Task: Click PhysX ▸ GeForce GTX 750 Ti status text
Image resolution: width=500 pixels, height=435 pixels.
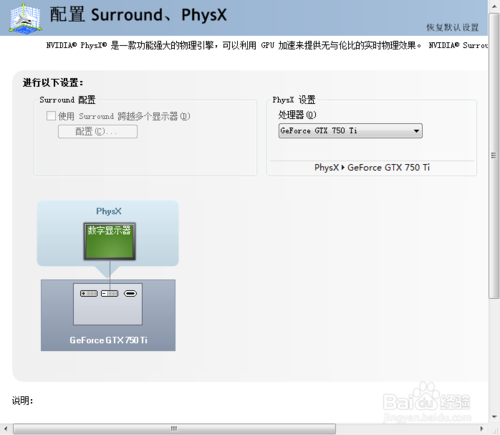Action: click(x=372, y=167)
